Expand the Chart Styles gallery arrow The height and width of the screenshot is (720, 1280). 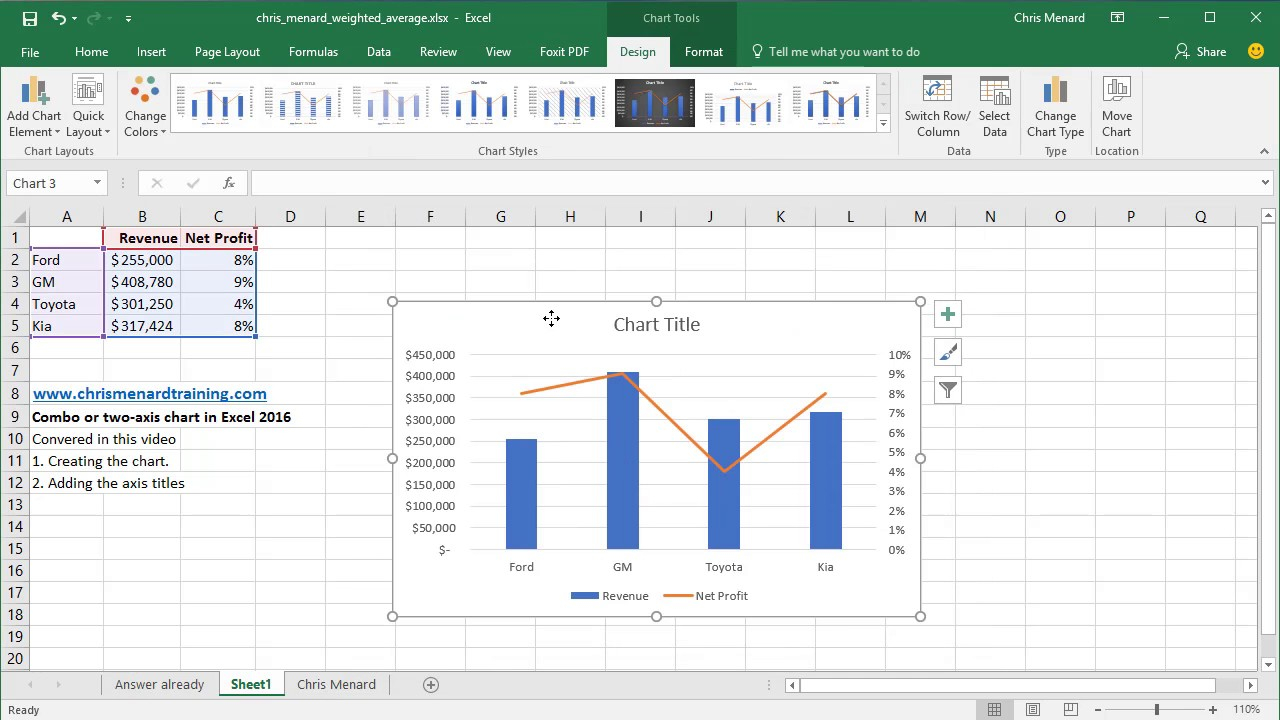(882, 123)
